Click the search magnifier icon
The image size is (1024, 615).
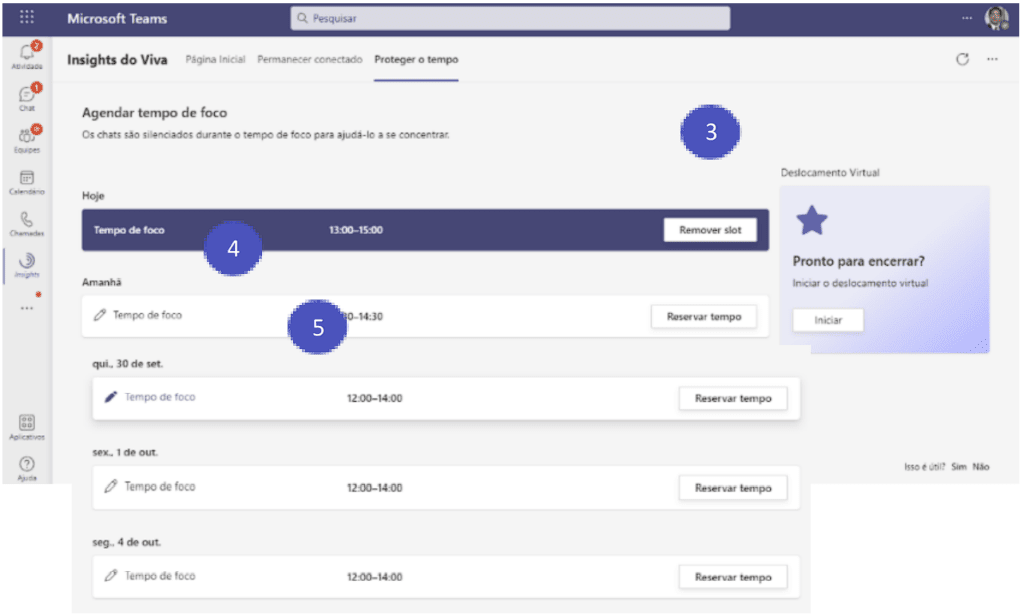302,18
